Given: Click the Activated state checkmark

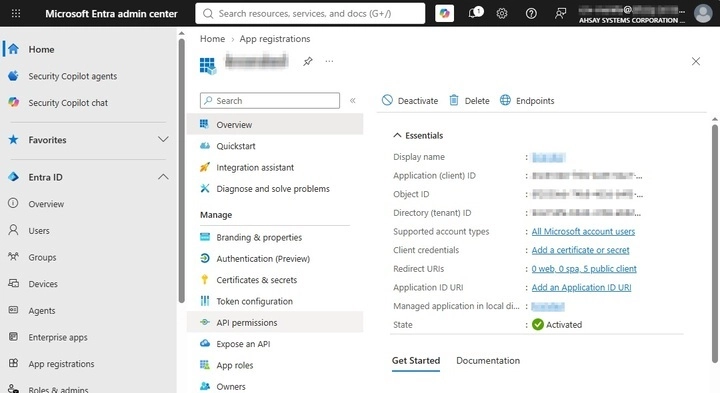Looking at the screenshot, I should [x=538, y=325].
